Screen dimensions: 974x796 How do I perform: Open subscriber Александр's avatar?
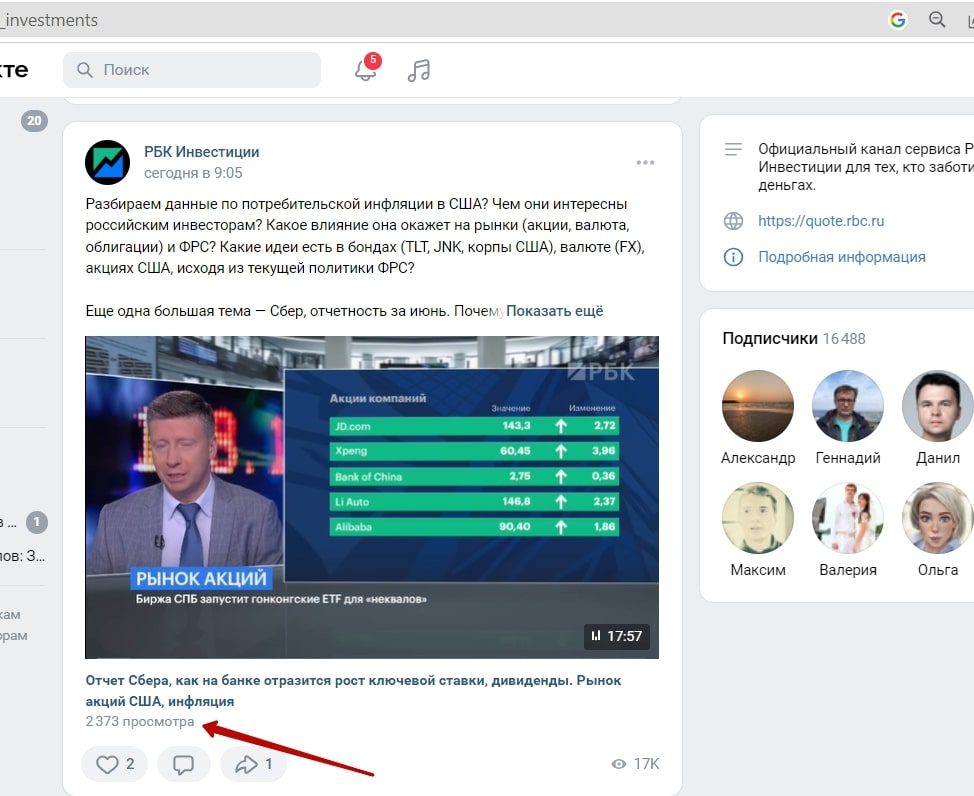[758, 406]
